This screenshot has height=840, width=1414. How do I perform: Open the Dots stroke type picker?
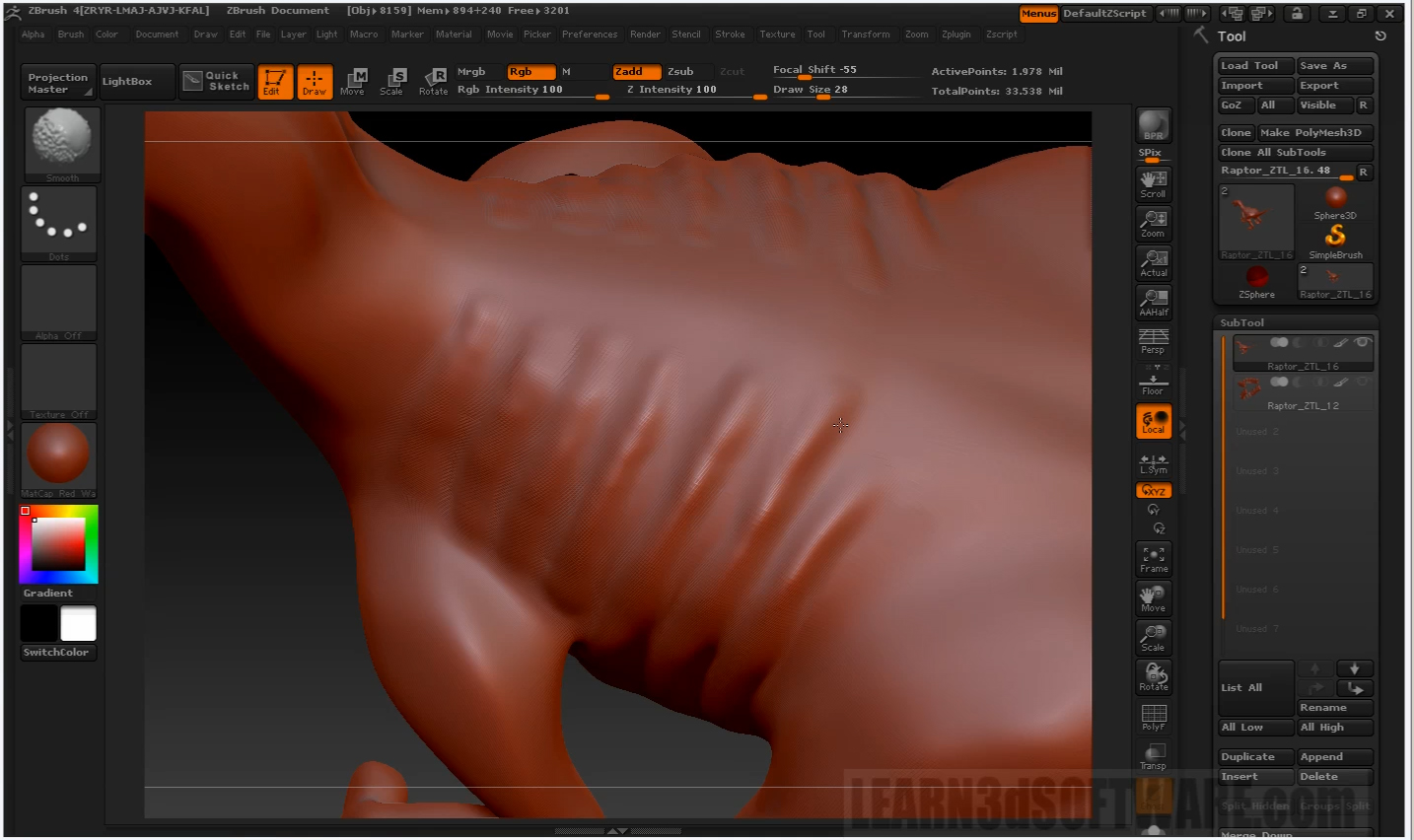59,223
